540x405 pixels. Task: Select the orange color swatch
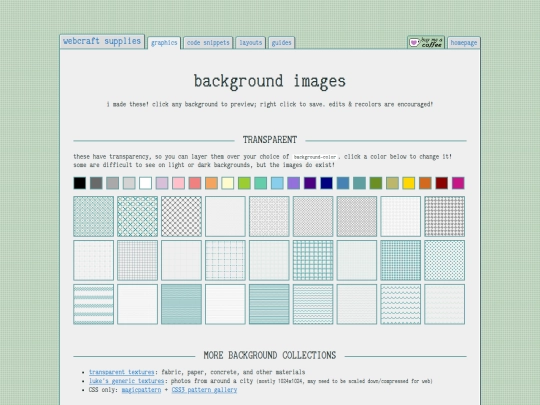coord(211,183)
